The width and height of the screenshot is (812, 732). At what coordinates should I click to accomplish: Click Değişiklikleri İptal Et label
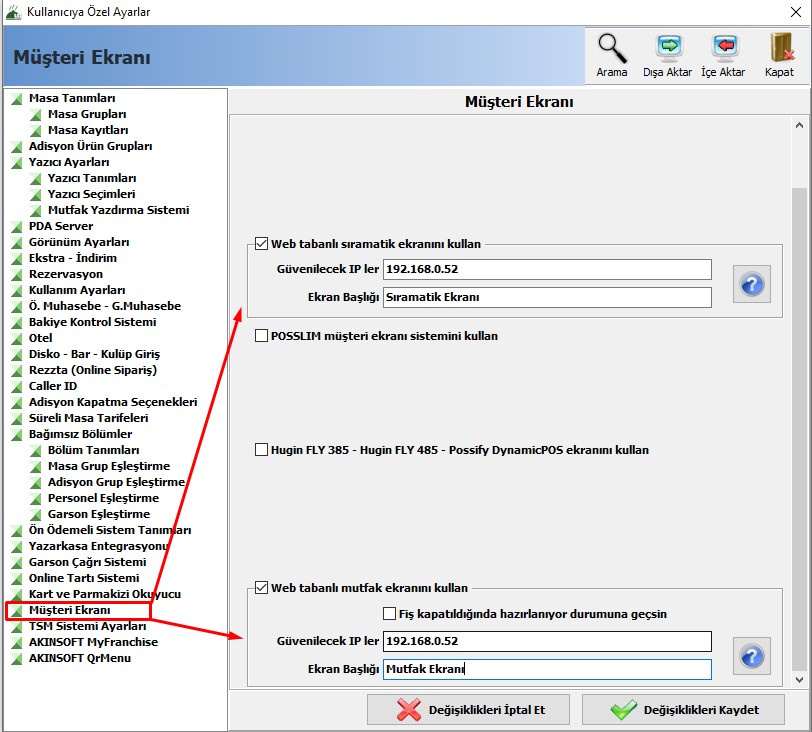[x=487, y=710]
